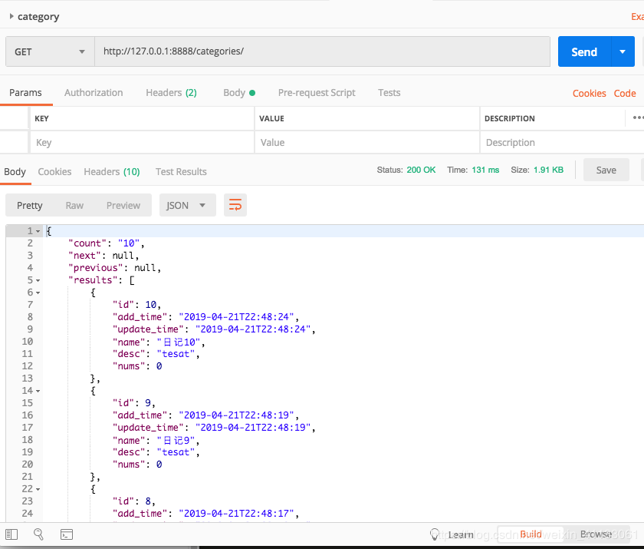Collapse the object at line 22
This screenshot has width=644, height=549.
pyautogui.click(x=38, y=489)
